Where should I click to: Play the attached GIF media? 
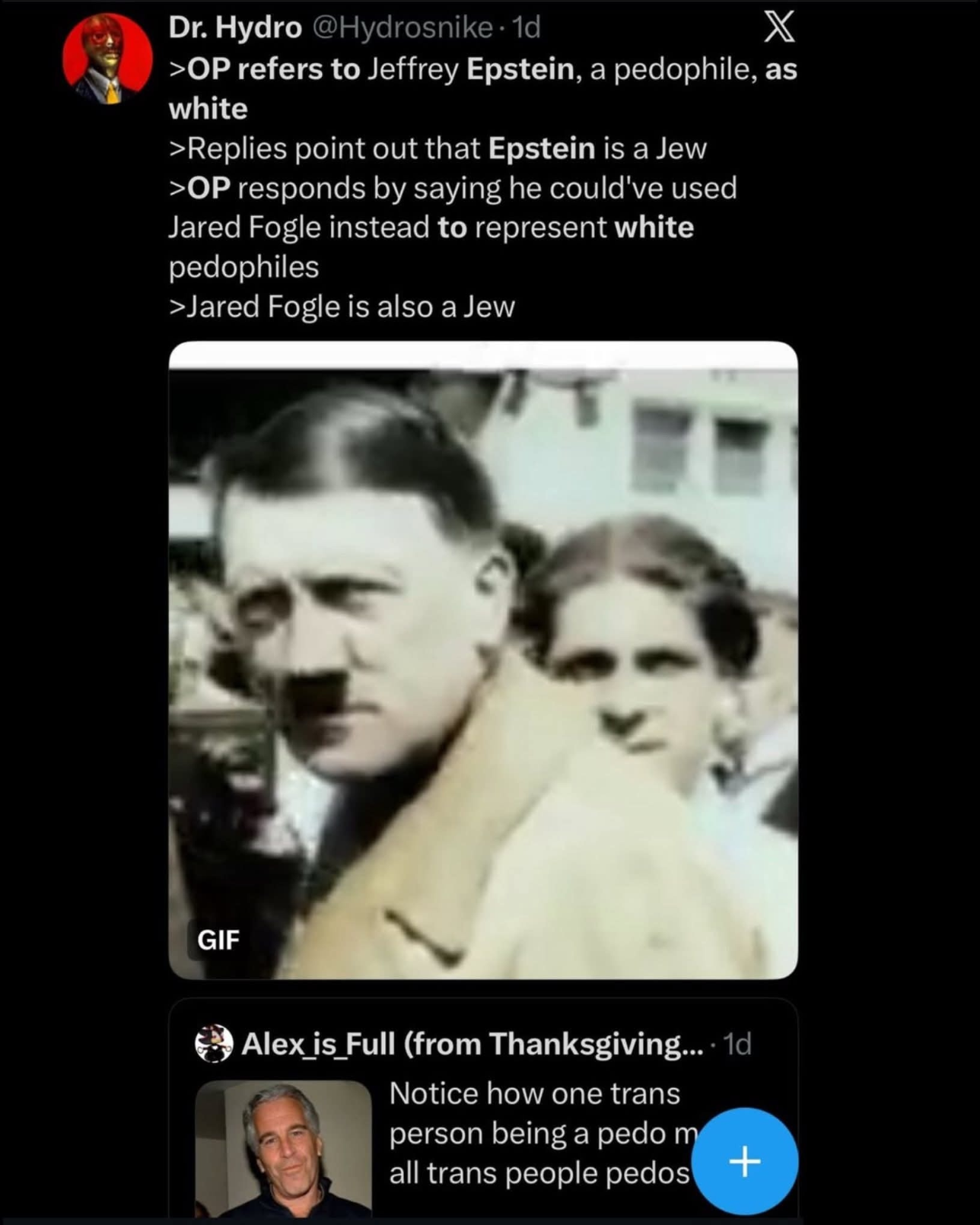[483, 660]
